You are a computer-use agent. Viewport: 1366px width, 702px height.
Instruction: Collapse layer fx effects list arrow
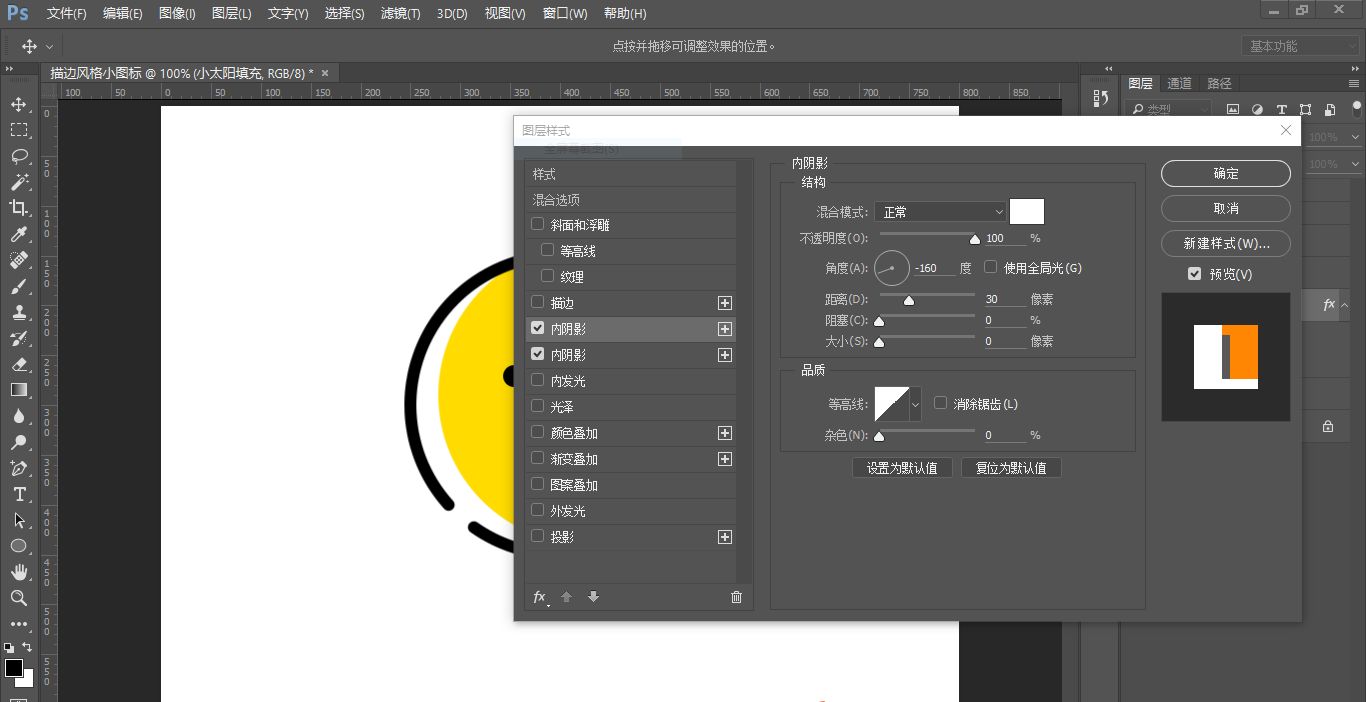(x=1345, y=305)
